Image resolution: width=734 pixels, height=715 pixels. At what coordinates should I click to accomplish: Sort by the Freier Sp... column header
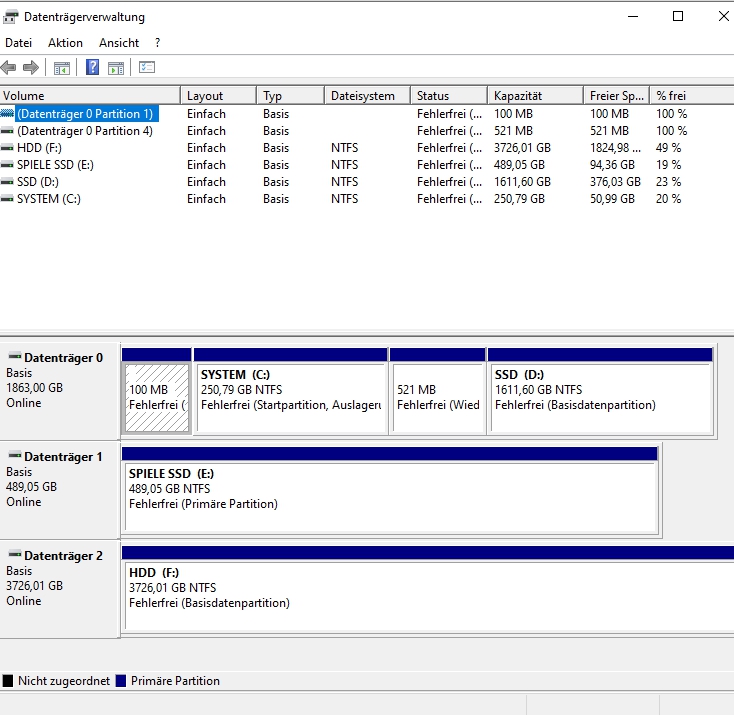pyautogui.click(x=617, y=96)
